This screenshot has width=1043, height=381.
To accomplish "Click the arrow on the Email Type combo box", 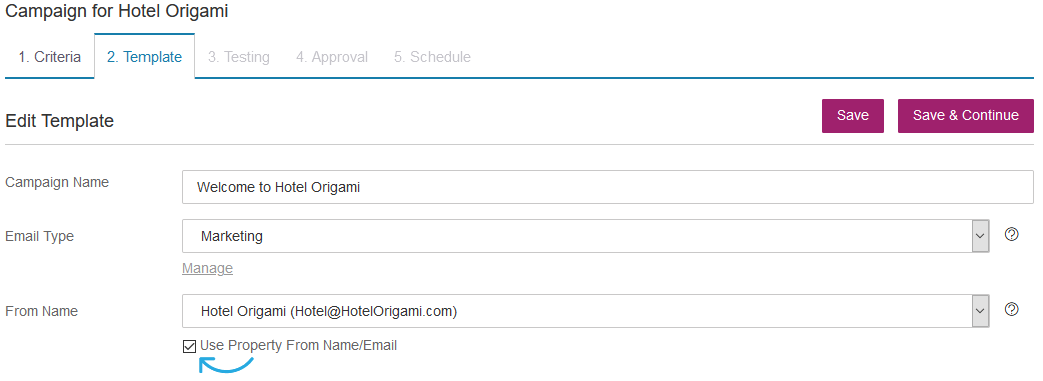I will (980, 236).
